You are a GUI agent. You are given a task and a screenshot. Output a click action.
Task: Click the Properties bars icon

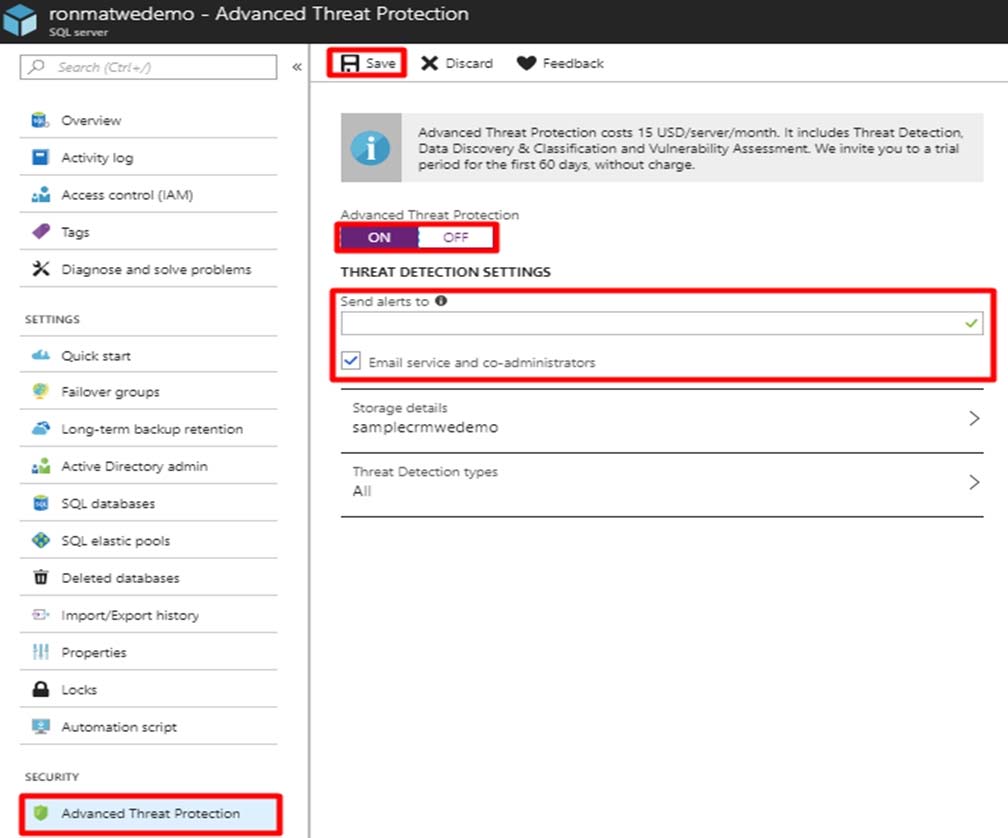tap(40, 652)
